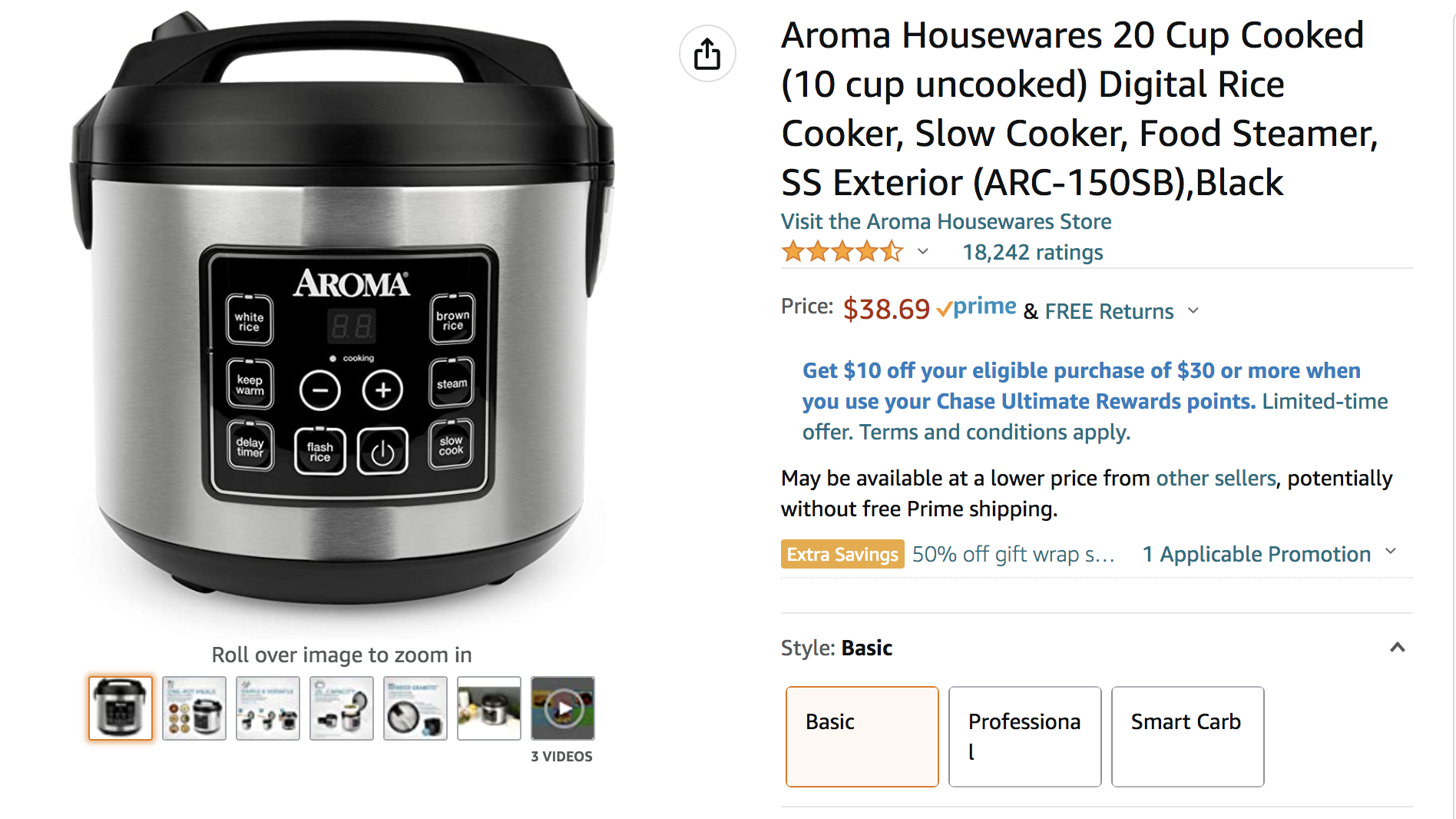The height and width of the screenshot is (819, 1456).
Task: View the sixth thumbnail kitchen photo
Action: click(489, 708)
